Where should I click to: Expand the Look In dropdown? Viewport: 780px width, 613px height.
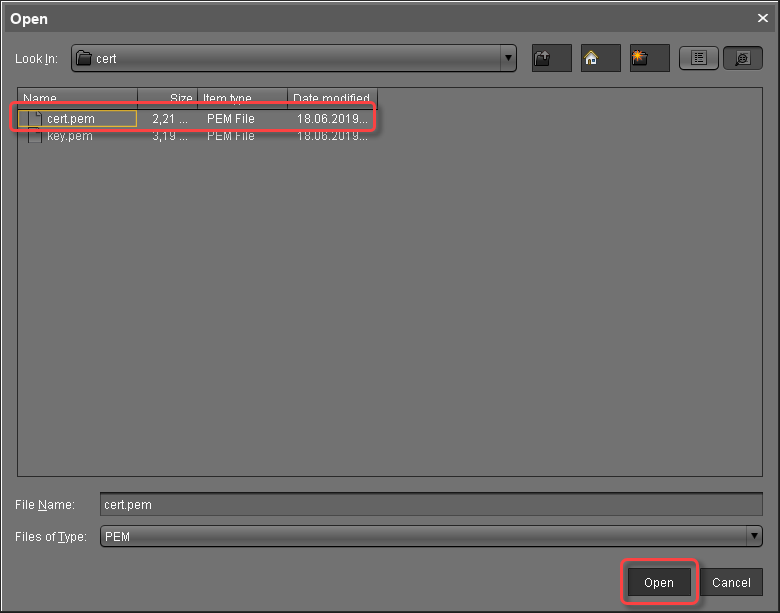(509, 58)
